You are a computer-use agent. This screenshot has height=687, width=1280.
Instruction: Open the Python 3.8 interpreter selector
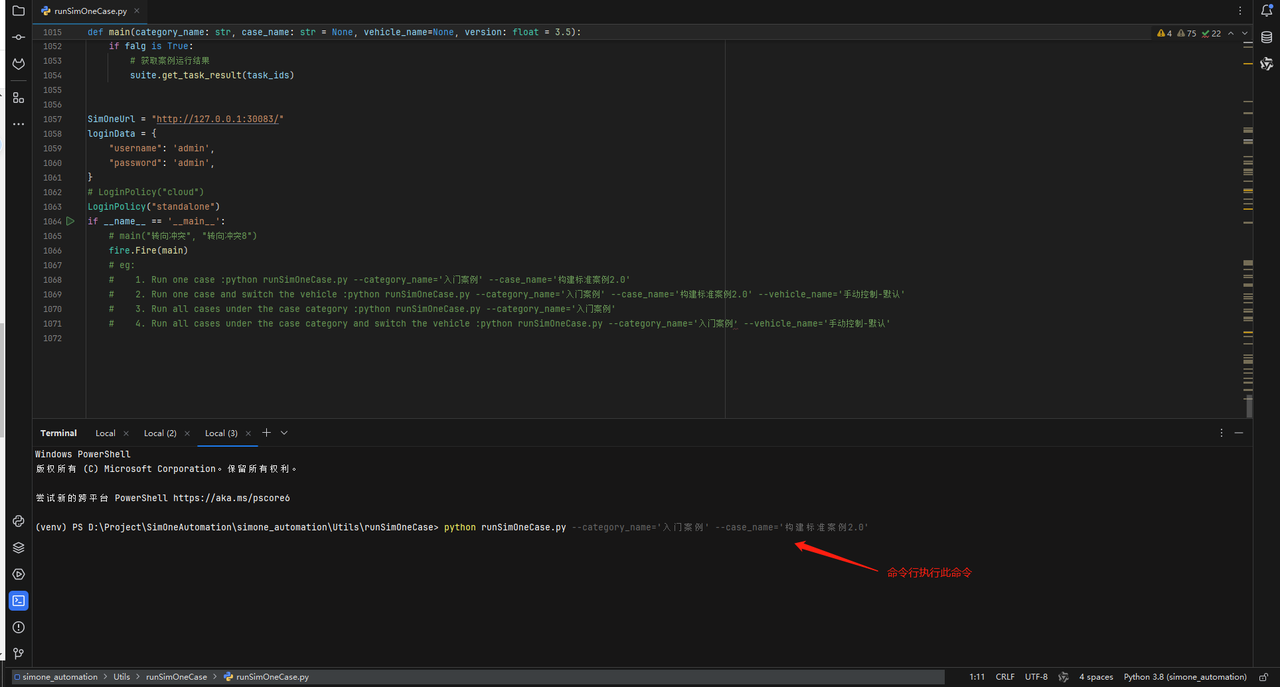coord(1185,677)
